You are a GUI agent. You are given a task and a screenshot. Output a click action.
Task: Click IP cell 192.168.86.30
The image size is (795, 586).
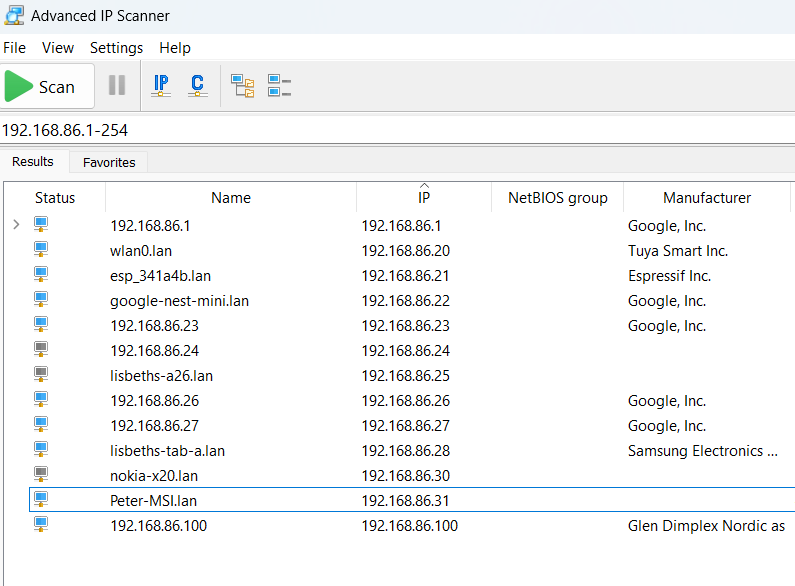click(406, 476)
